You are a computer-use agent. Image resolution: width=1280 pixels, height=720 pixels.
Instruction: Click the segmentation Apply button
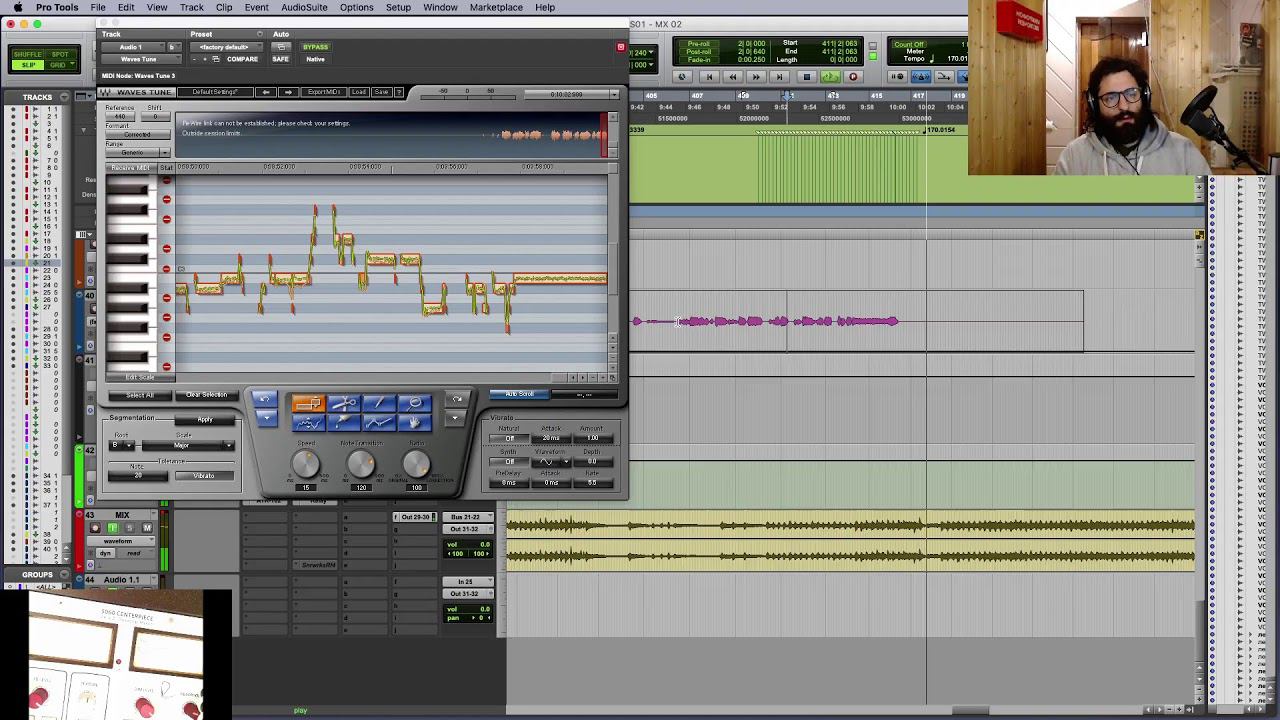tap(205, 420)
